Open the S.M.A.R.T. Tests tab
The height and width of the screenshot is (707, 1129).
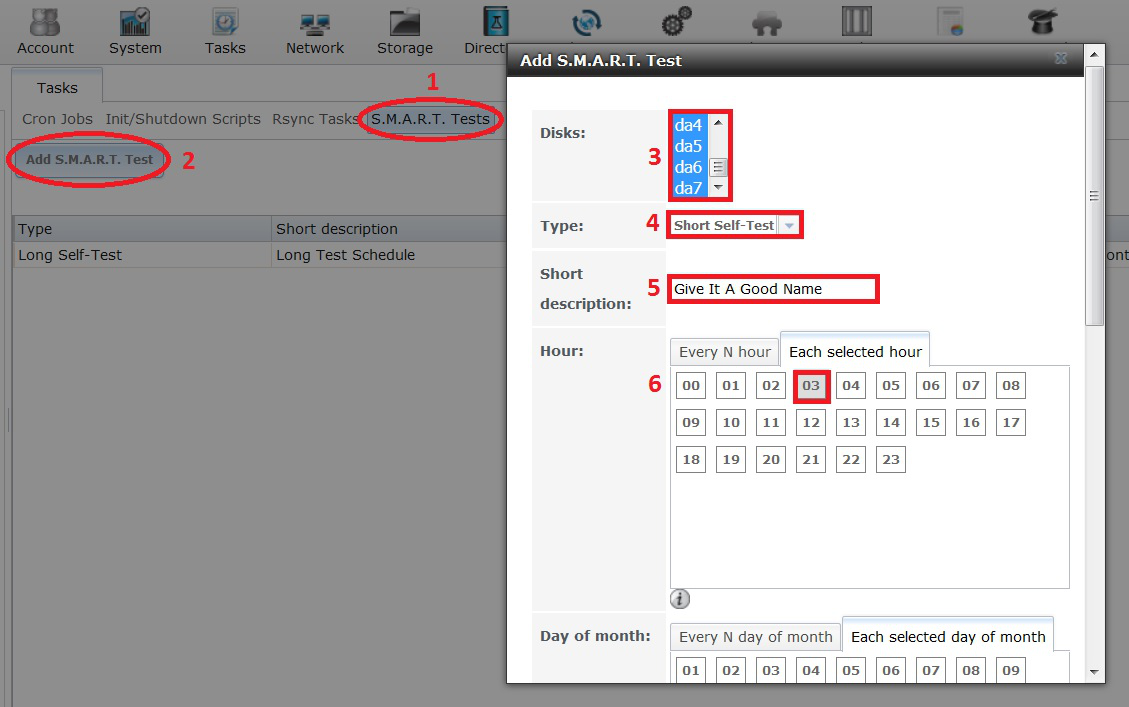pyautogui.click(x=430, y=119)
